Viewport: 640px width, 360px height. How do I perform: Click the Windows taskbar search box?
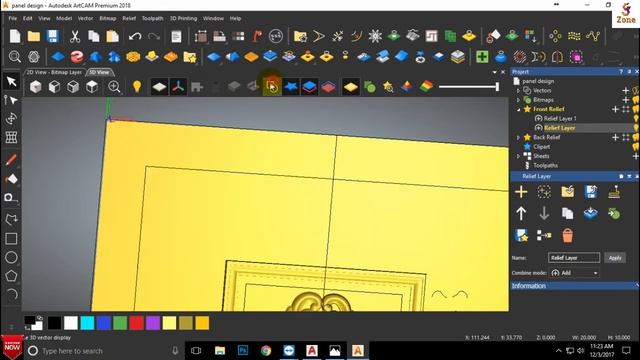pyautogui.click(x=104, y=351)
